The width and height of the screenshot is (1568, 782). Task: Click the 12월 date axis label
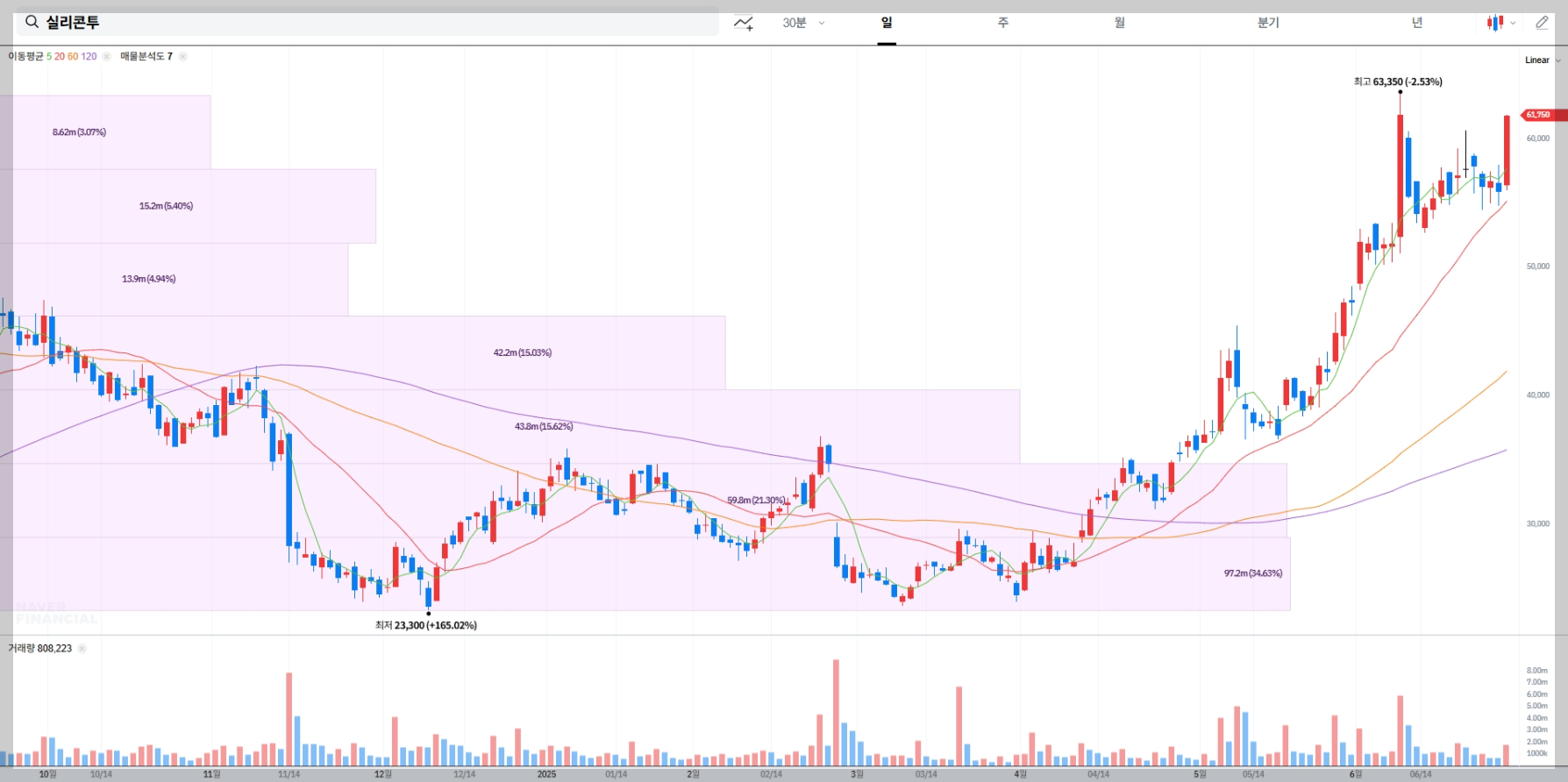click(x=382, y=774)
